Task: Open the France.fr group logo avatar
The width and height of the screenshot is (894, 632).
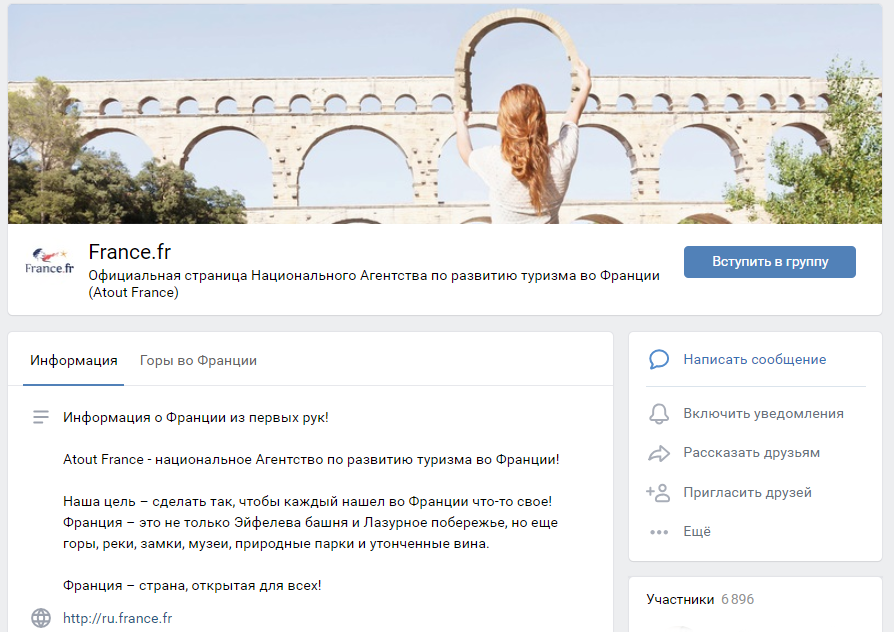Action: tap(50, 263)
